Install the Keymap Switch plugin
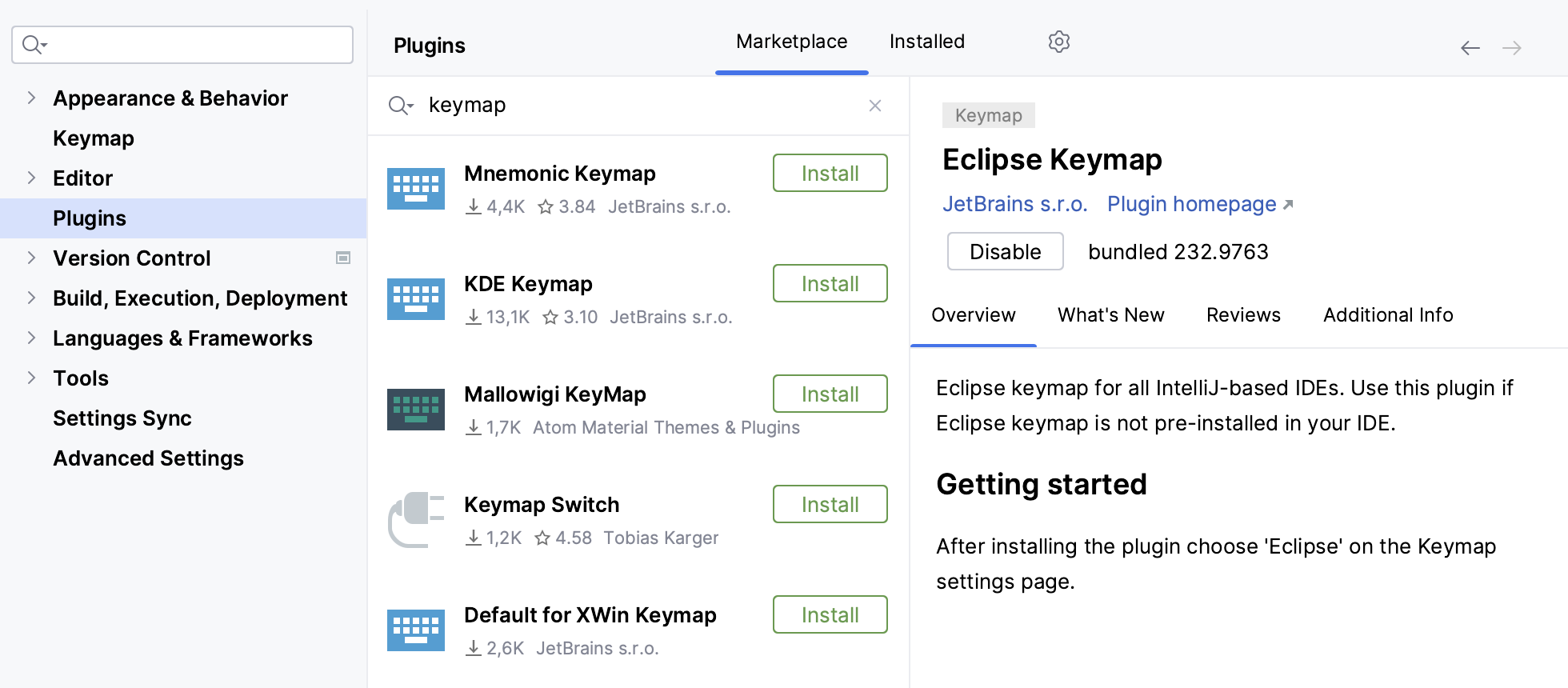This screenshot has width=1568, height=688. 830,504
